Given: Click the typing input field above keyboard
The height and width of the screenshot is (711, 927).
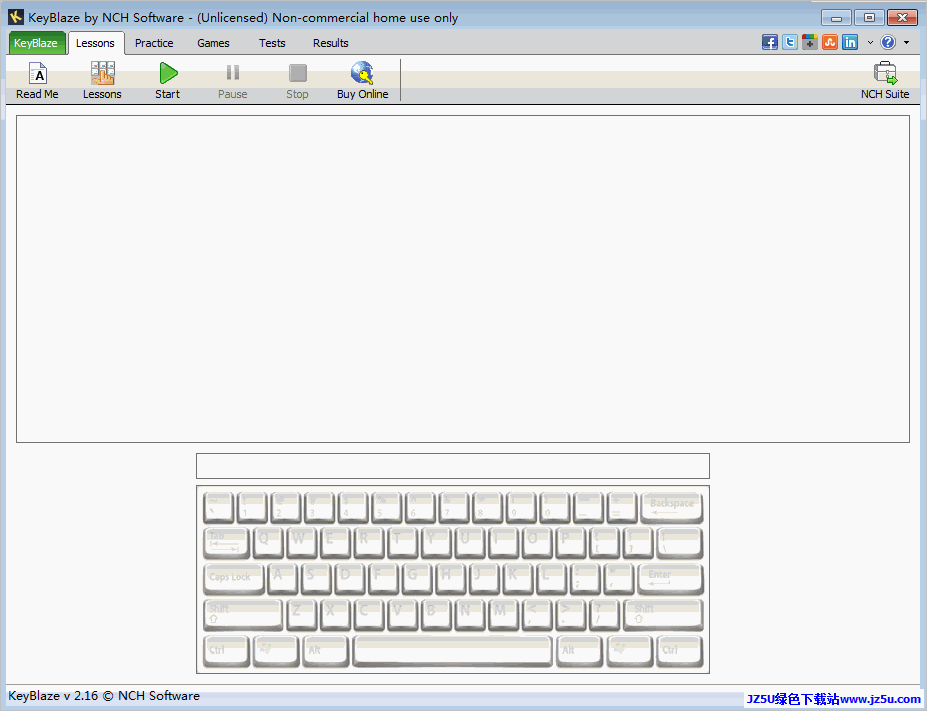Looking at the screenshot, I should pos(453,466).
